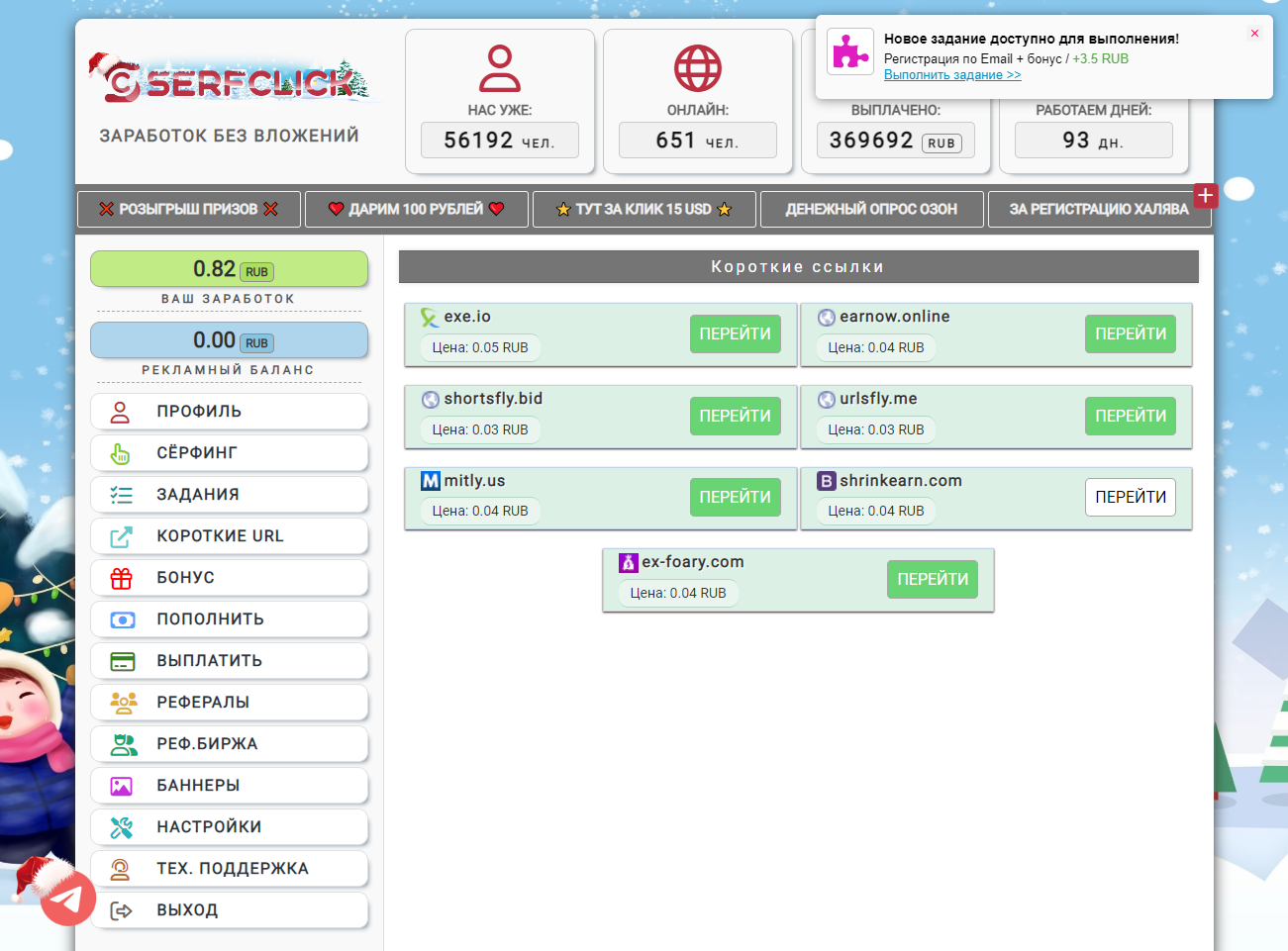Log out via ВЫХОД
This screenshot has width=1288, height=951.
coord(229,910)
